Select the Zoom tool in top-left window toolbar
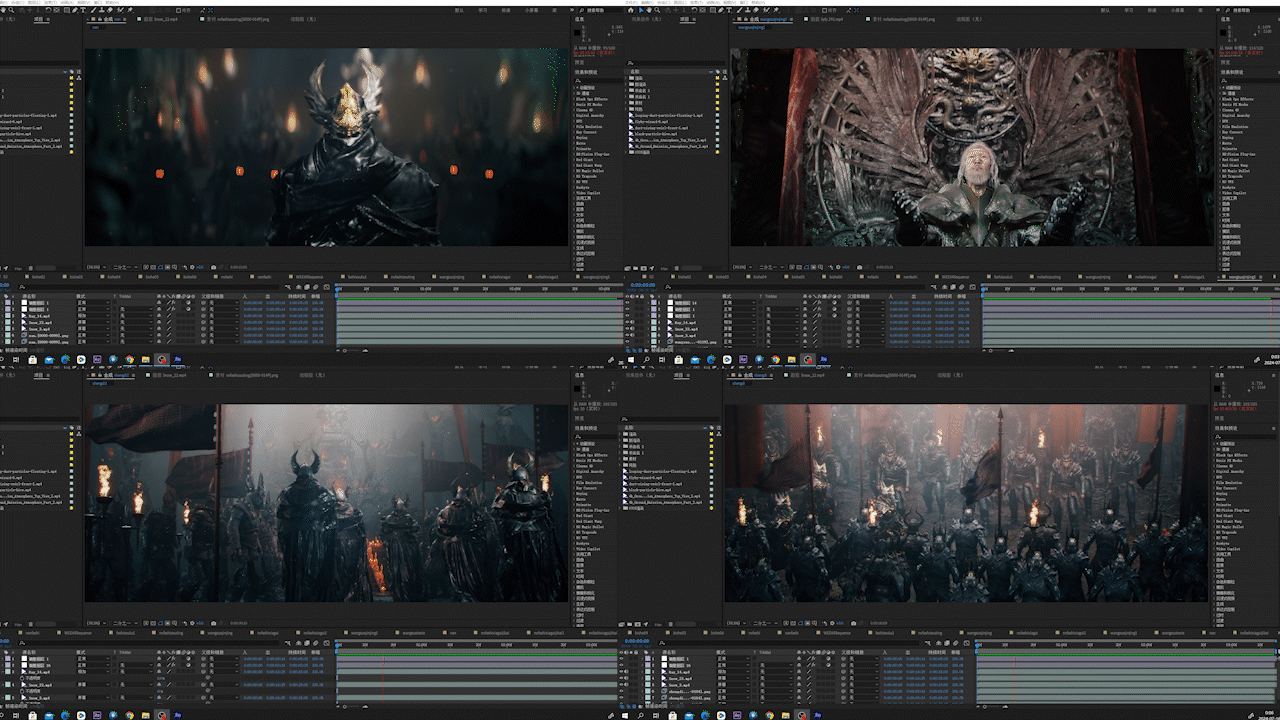 pyautogui.click(x=11, y=10)
